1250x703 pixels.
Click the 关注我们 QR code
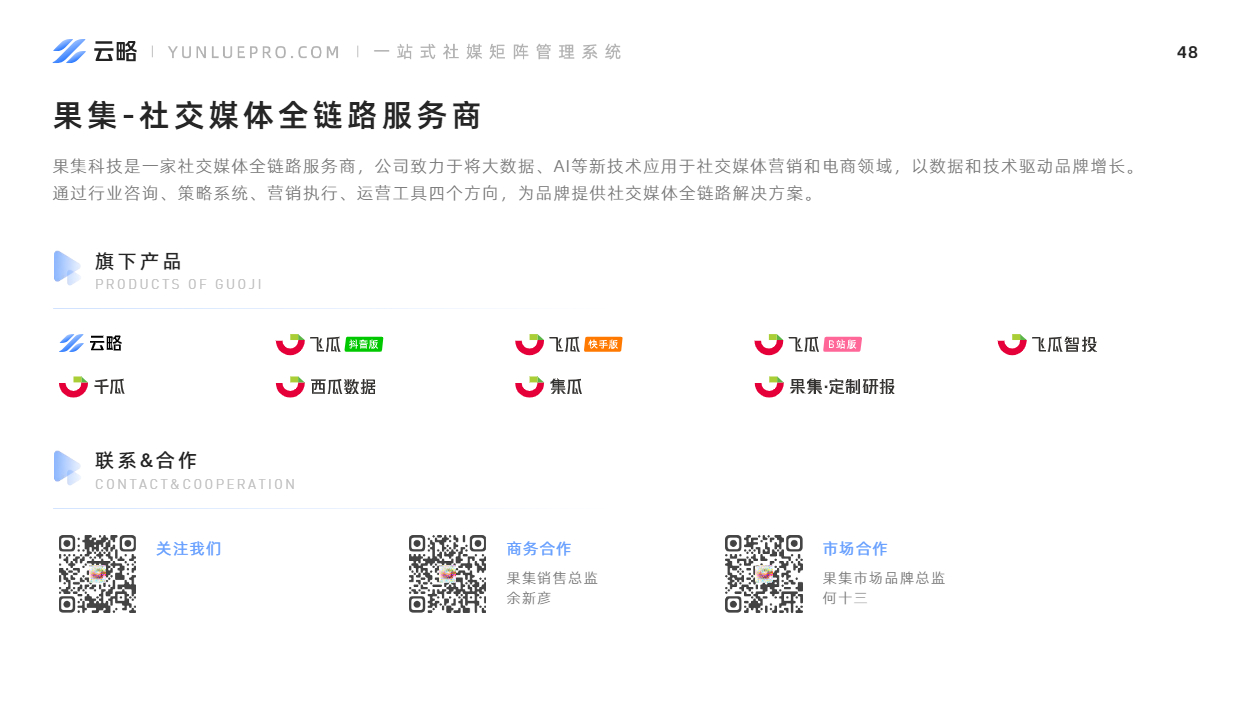click(97, 574)
